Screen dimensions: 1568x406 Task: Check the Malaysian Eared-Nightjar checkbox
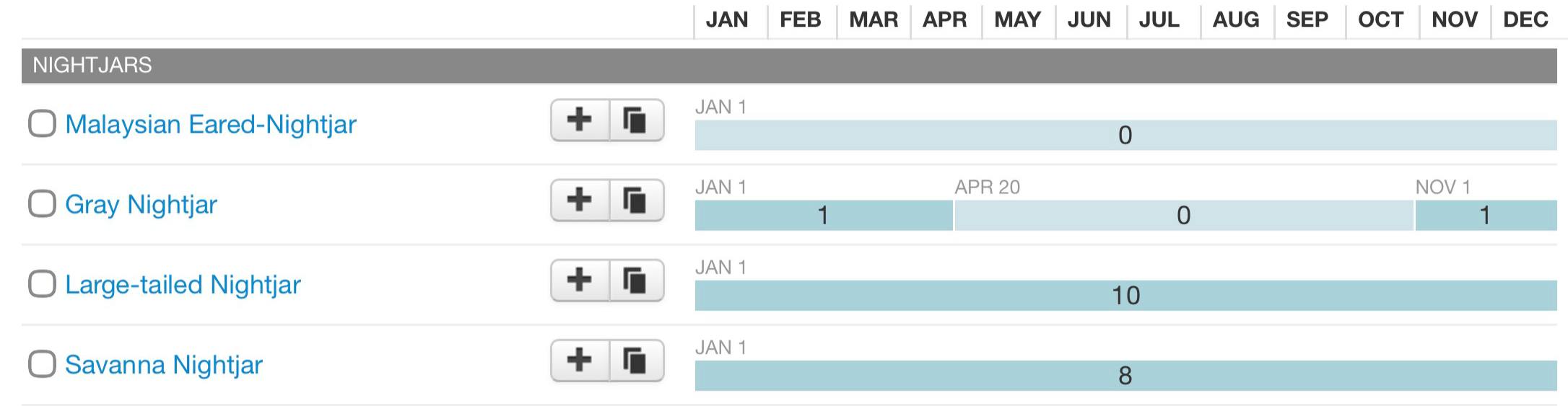tap(42, 123)
